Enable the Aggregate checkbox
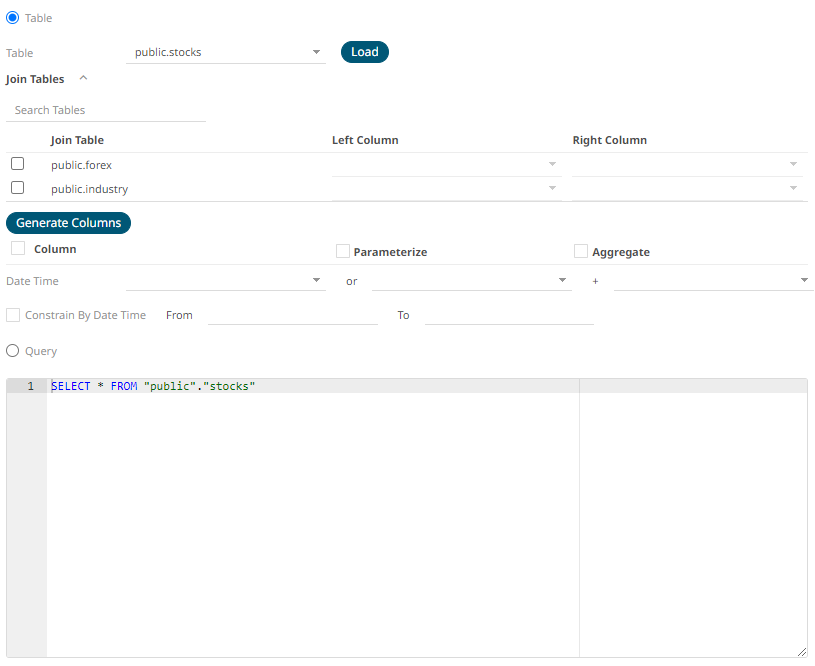The image size is (815, 666). 581,252
